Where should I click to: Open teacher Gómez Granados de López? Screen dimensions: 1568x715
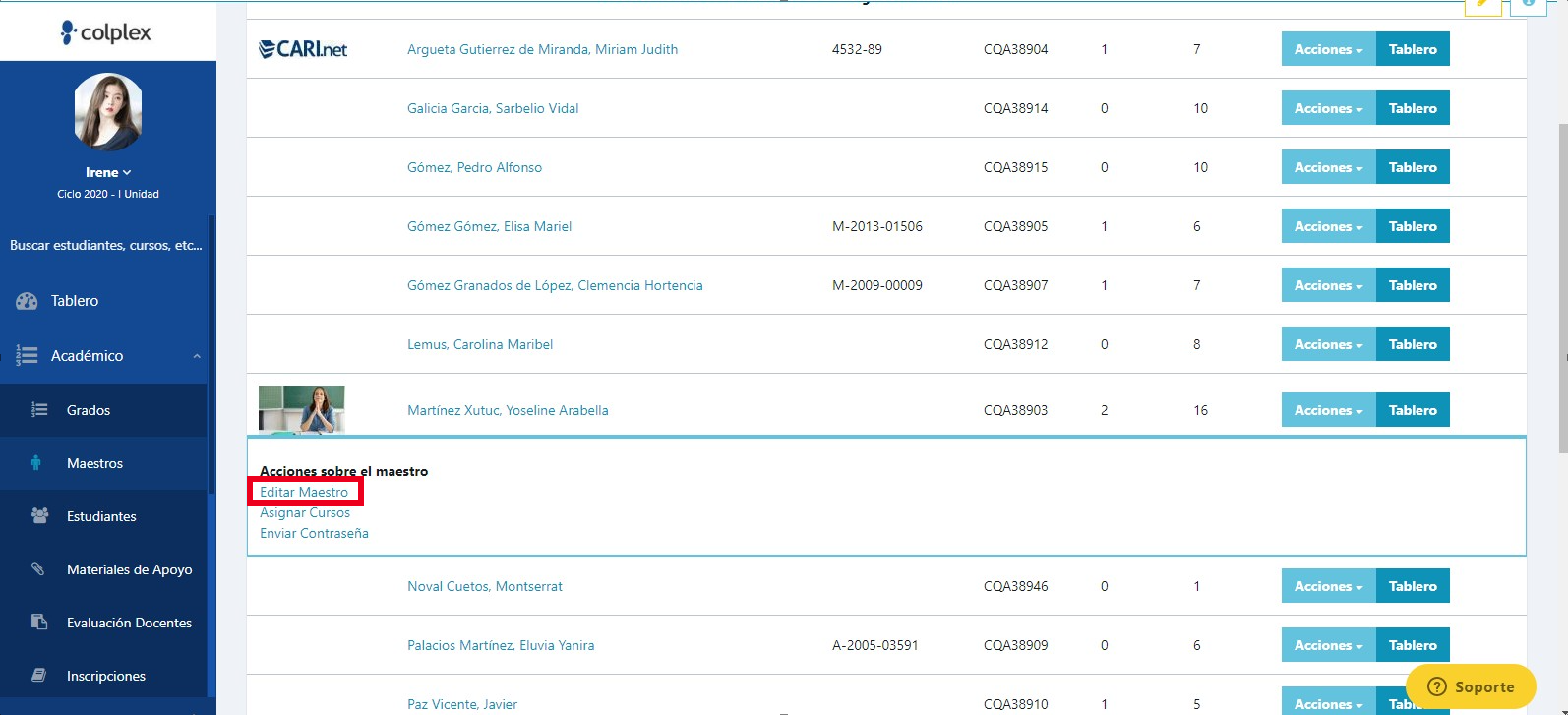(x=555, y=285)
